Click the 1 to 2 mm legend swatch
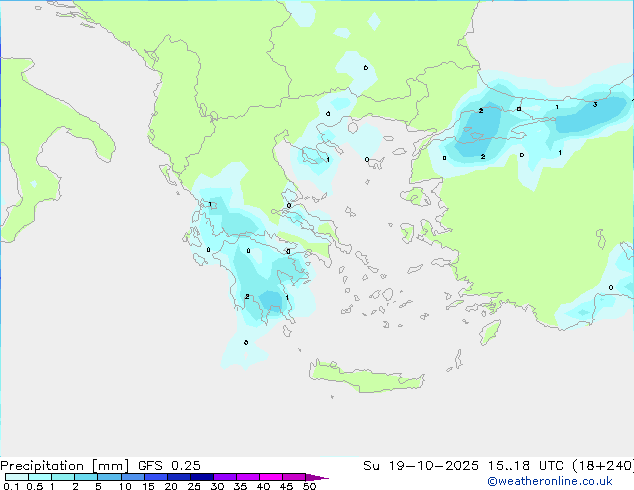 [x=63, y=477]
